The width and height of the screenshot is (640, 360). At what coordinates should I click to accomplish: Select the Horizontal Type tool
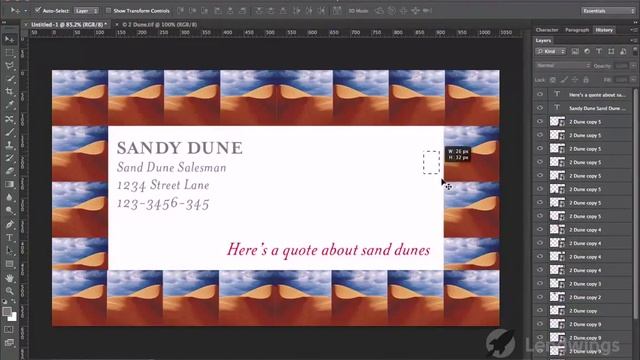9,237
